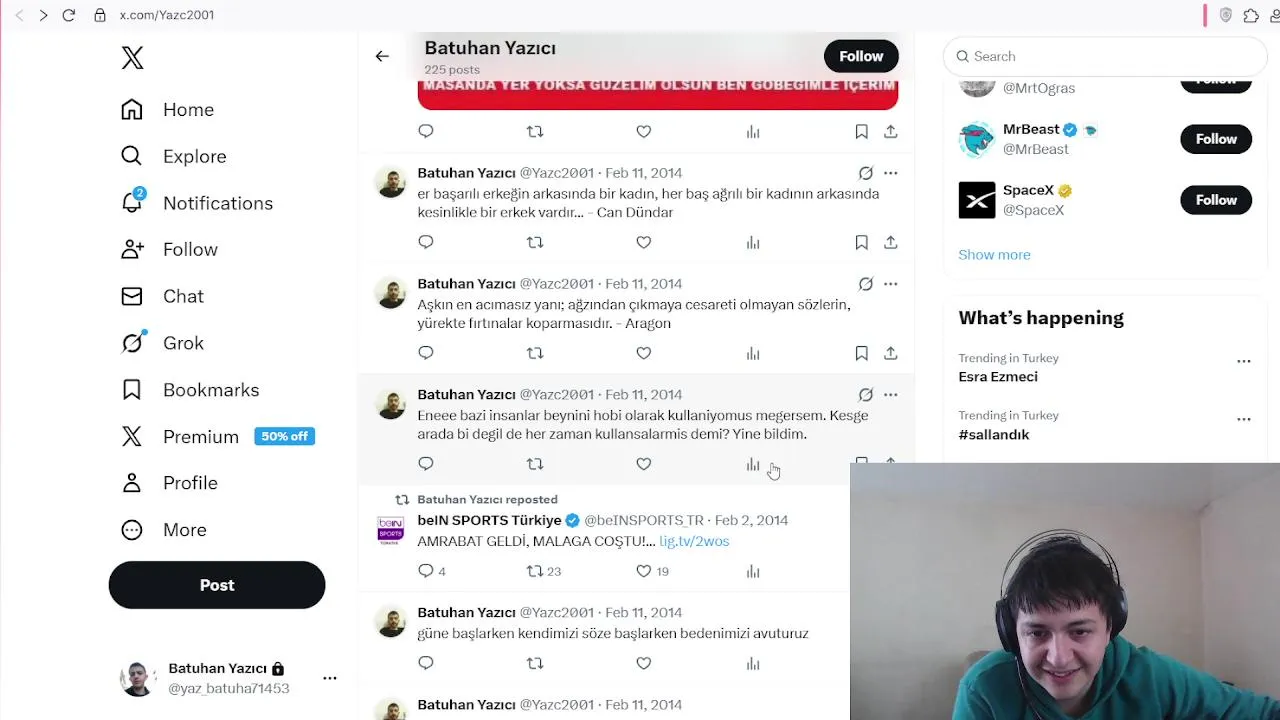The height and width of the screenshot is (720, 1280).
Task: Like the beIN SPORTS Türkiye repost
Action: (644, 571)
